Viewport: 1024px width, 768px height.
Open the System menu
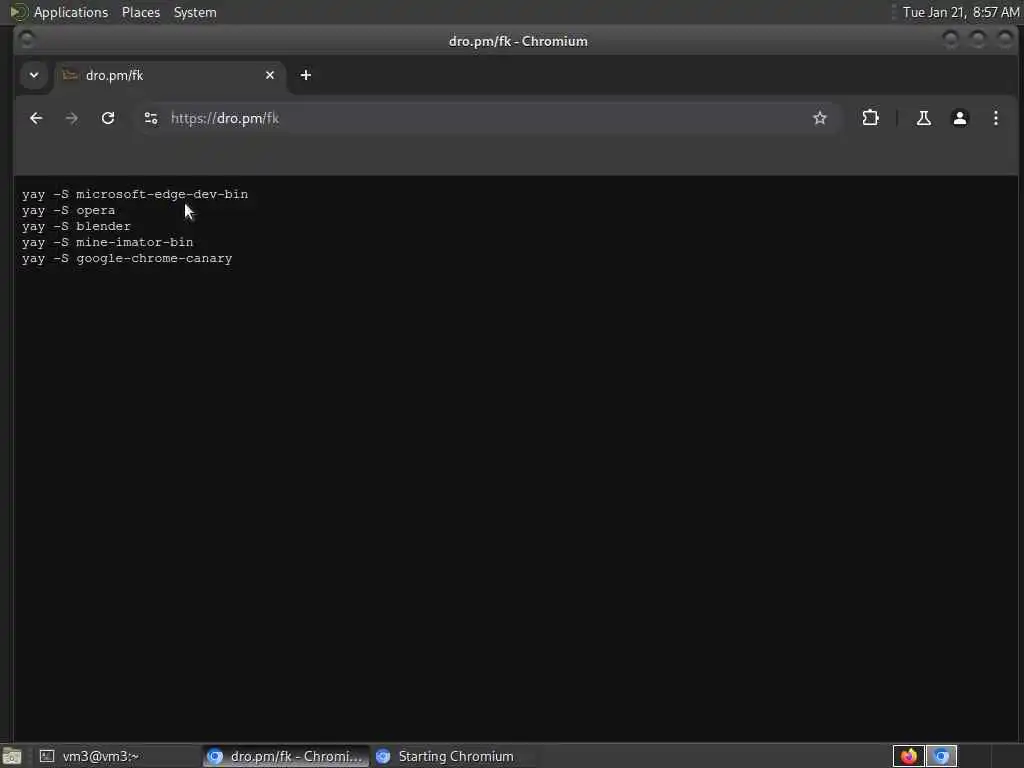click(195, 12)
